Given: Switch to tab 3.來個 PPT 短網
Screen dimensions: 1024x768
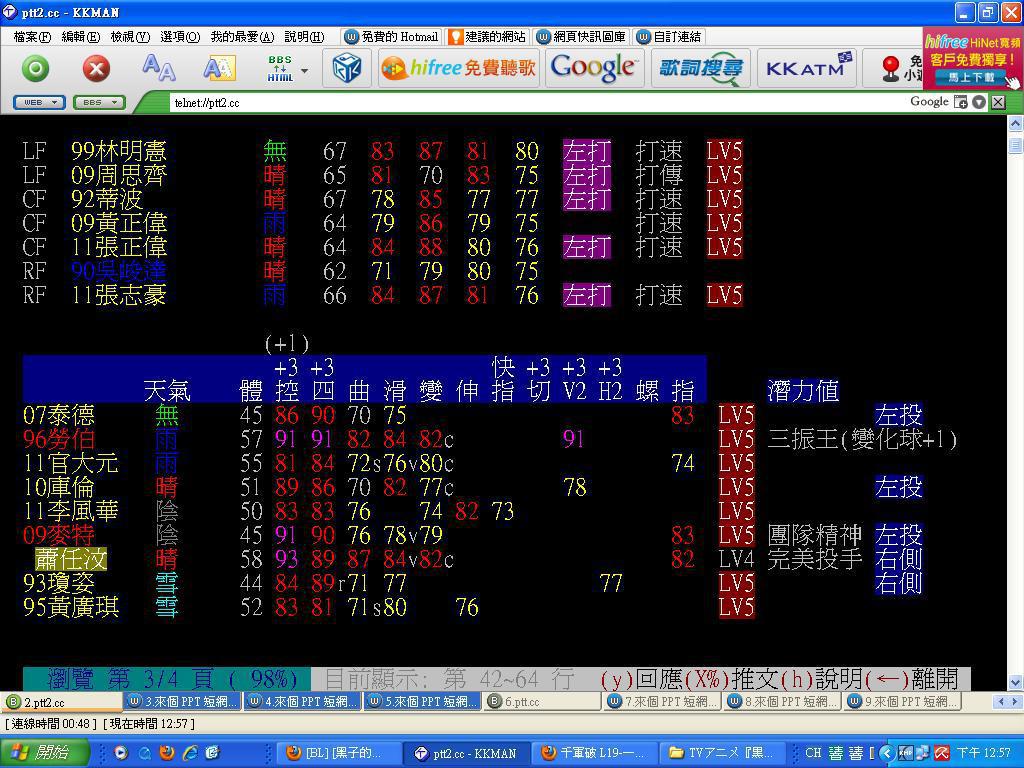Looking at the screenshot, I should (183, 702).
